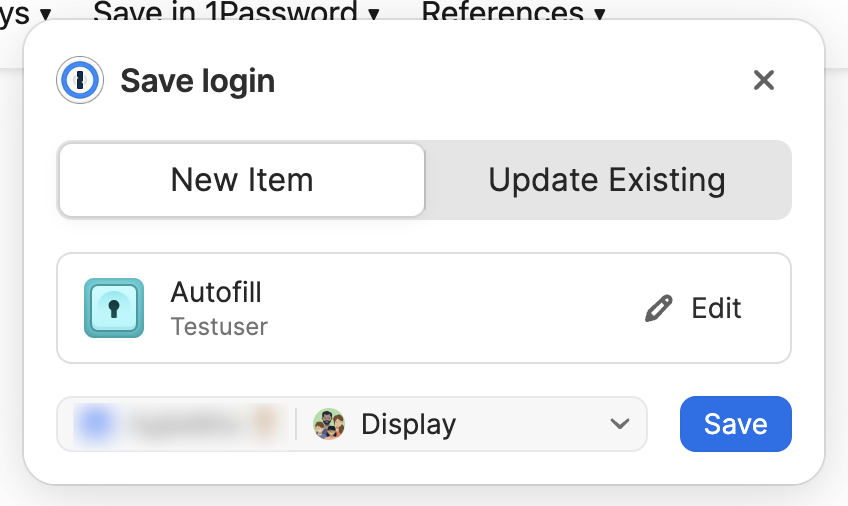The width and height of the screenshot is (848, 506).
Task: Close the Save login dialog
Action: (764, 80)
